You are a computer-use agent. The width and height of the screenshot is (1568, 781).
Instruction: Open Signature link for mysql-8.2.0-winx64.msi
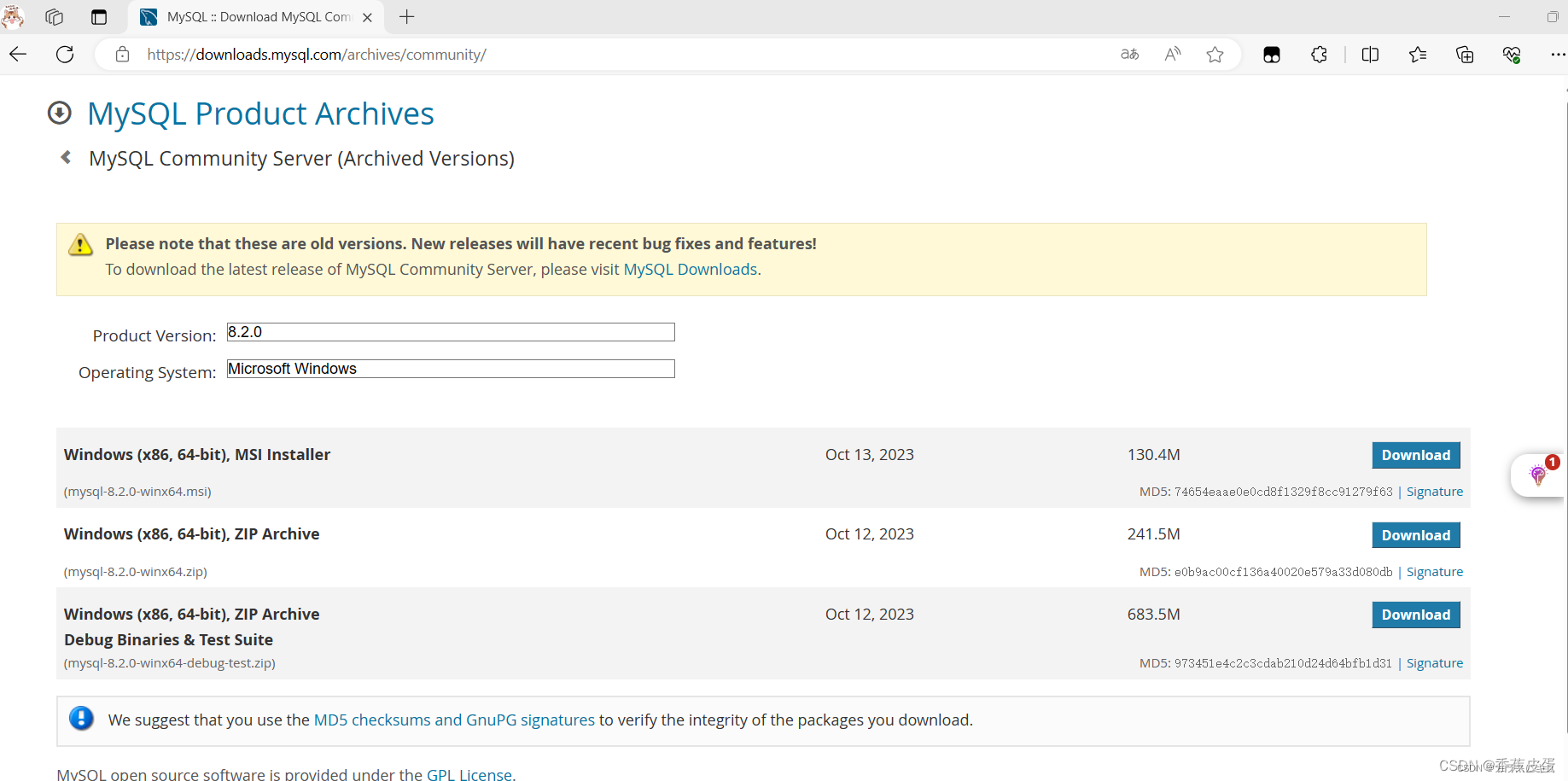[1435, 492]
